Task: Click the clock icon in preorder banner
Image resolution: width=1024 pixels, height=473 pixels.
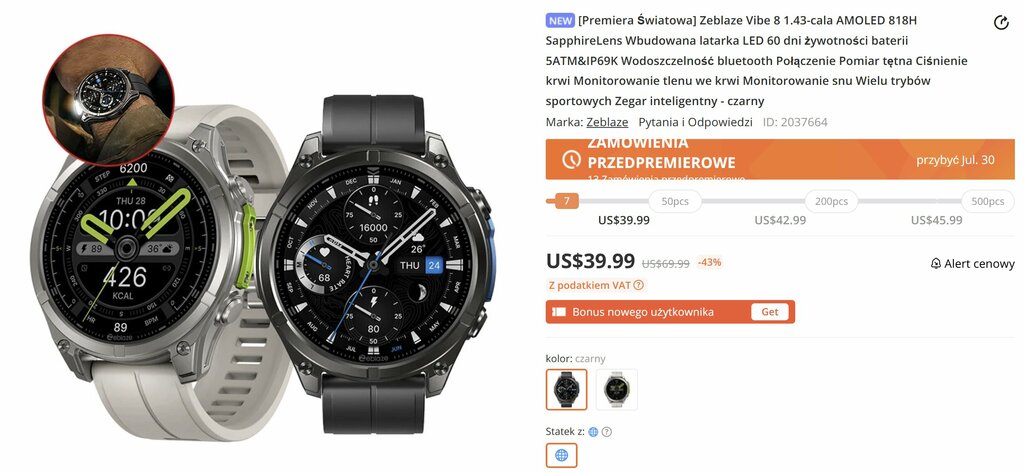Action: [x=571, y=159]
